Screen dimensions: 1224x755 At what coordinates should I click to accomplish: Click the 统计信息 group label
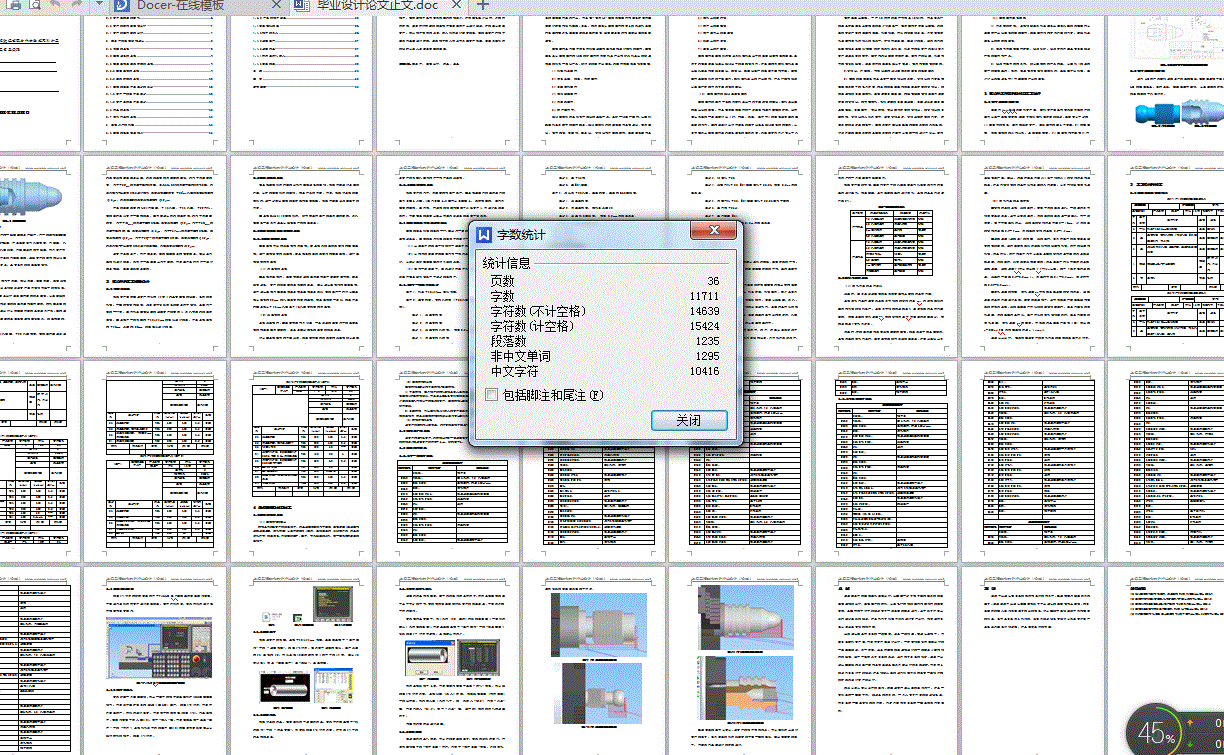[x=506, y=263]
